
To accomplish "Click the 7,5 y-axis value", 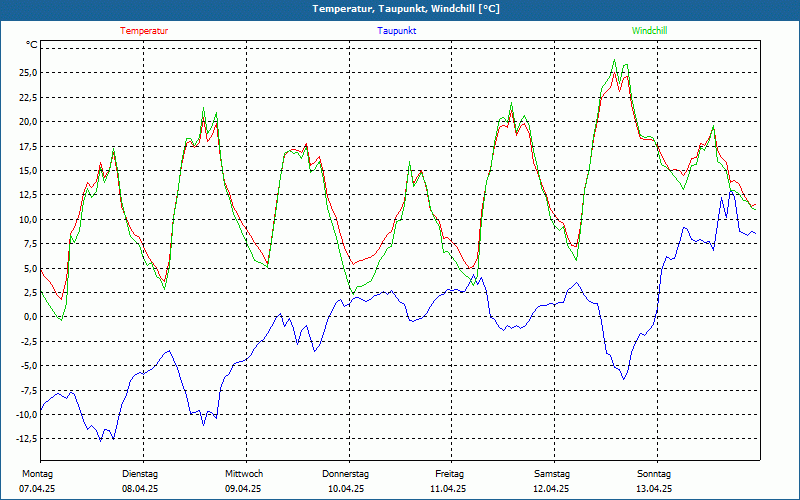I will point(29,243).
